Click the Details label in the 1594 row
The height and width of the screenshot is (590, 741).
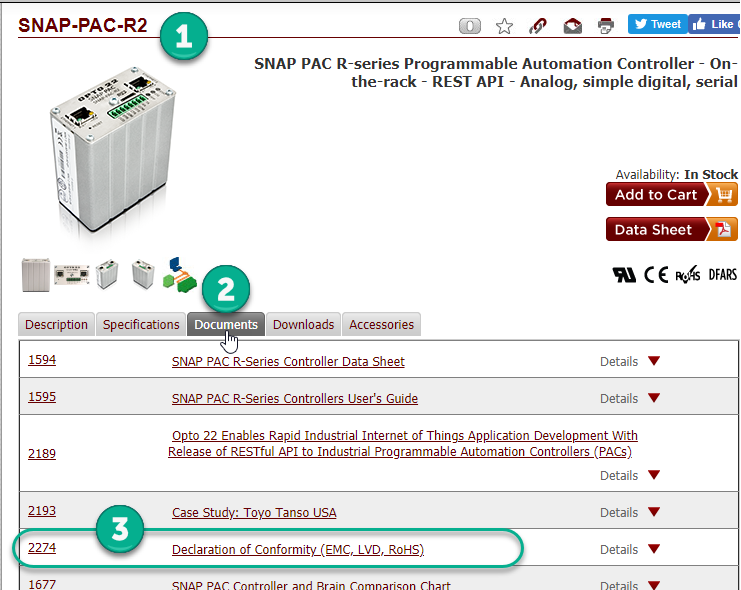[x=619, y=362]
